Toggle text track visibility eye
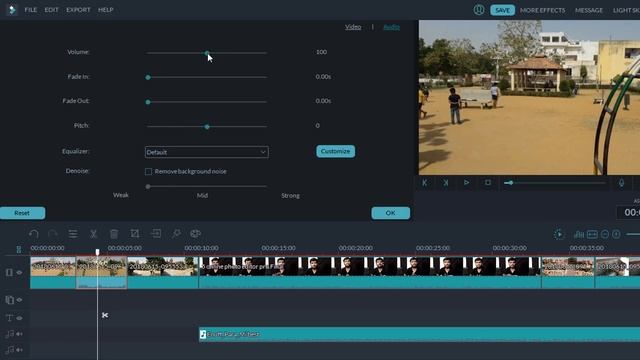 19,318
